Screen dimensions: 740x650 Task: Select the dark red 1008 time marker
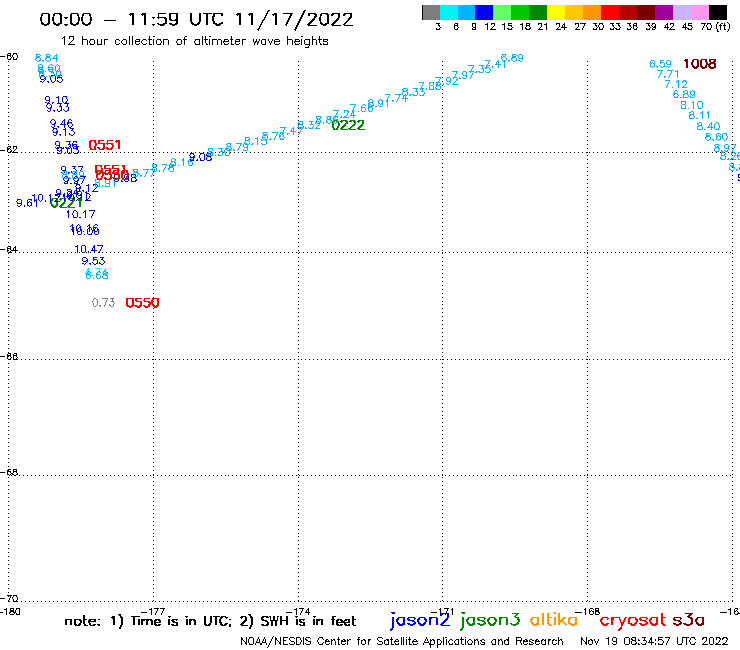700,64
